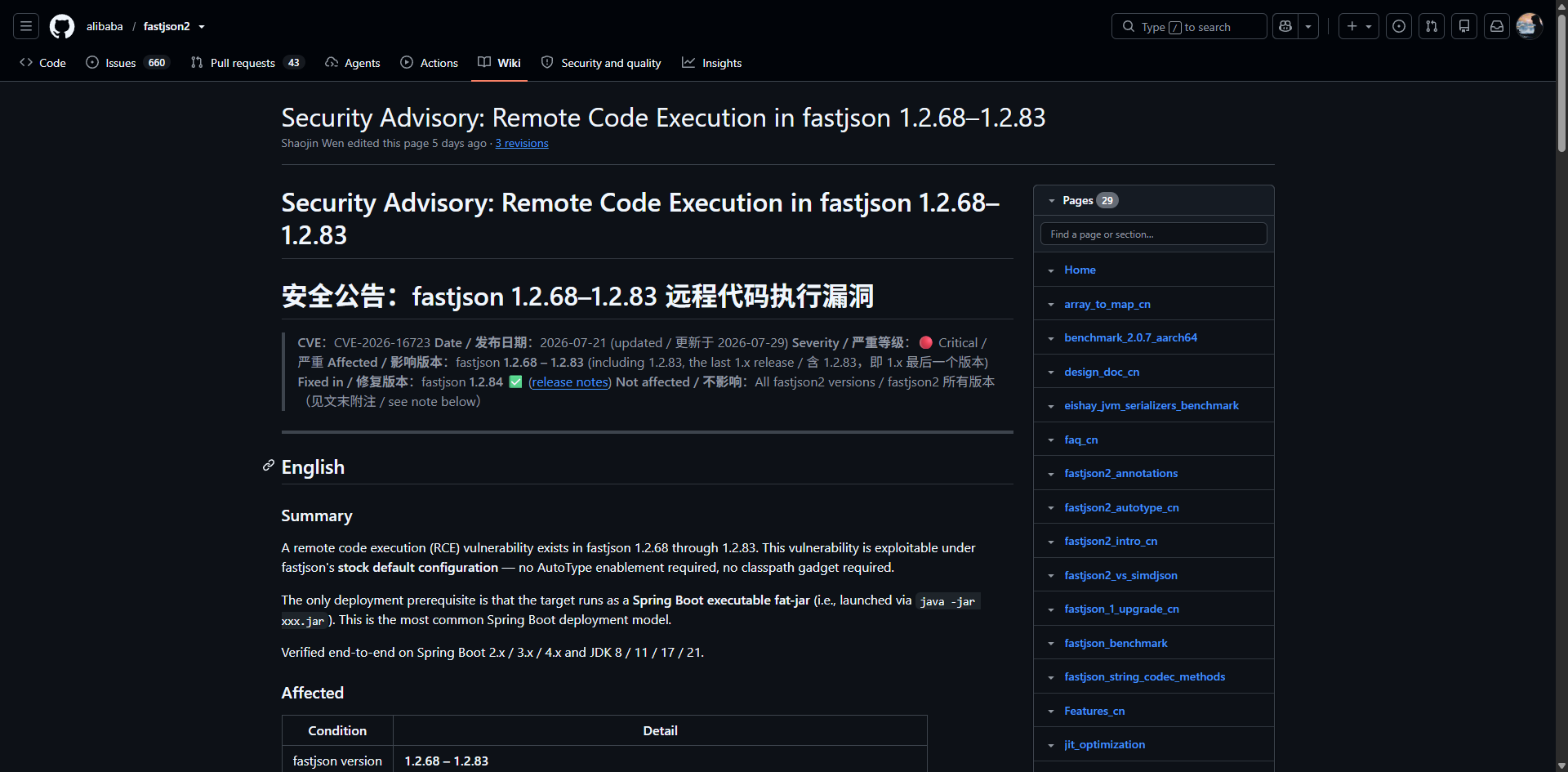
Task: Open the jit_optimization wiki page
Action: [x=1104, y=745]
